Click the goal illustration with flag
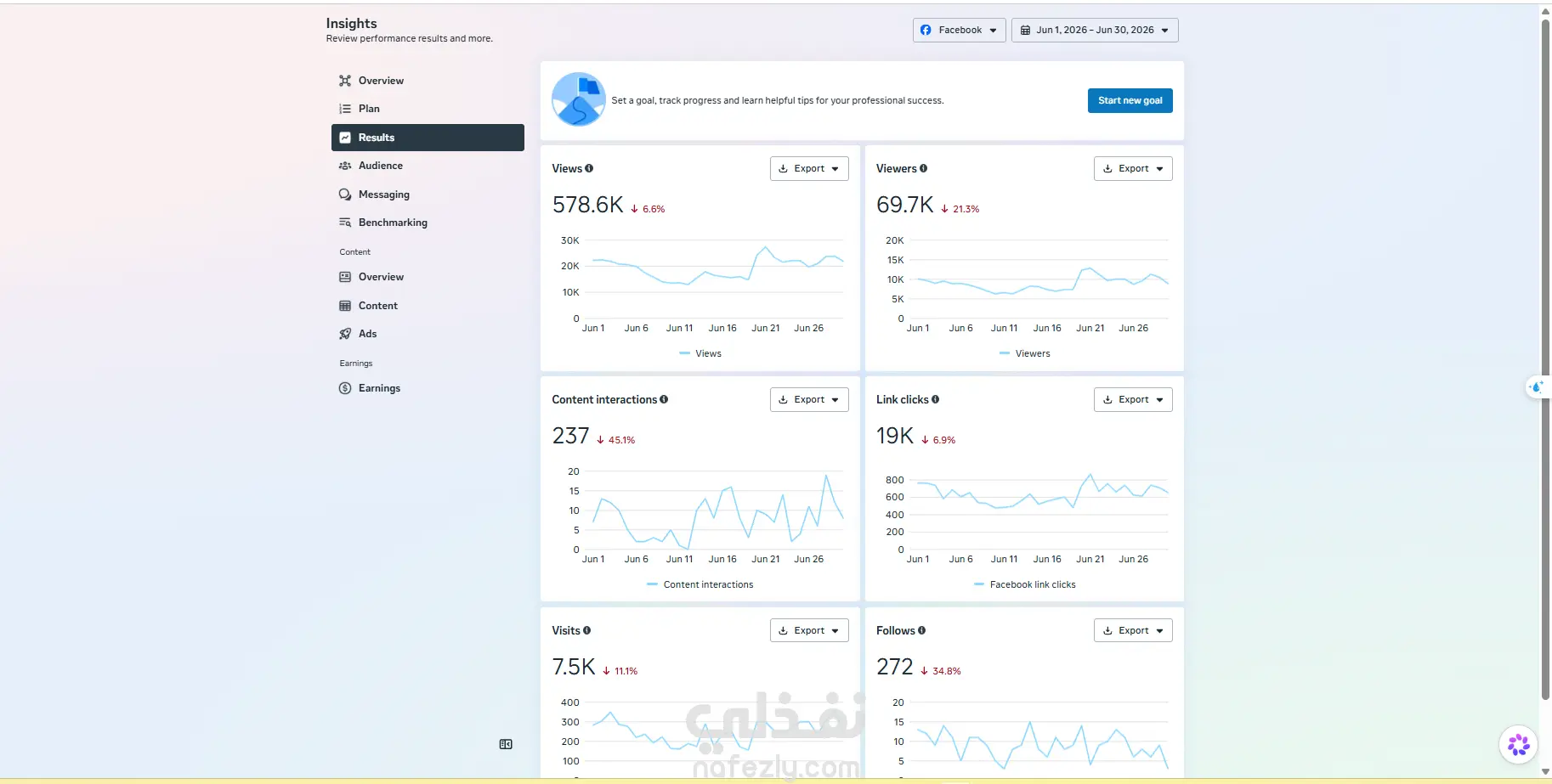The image size is (1552, 784). 579,99
